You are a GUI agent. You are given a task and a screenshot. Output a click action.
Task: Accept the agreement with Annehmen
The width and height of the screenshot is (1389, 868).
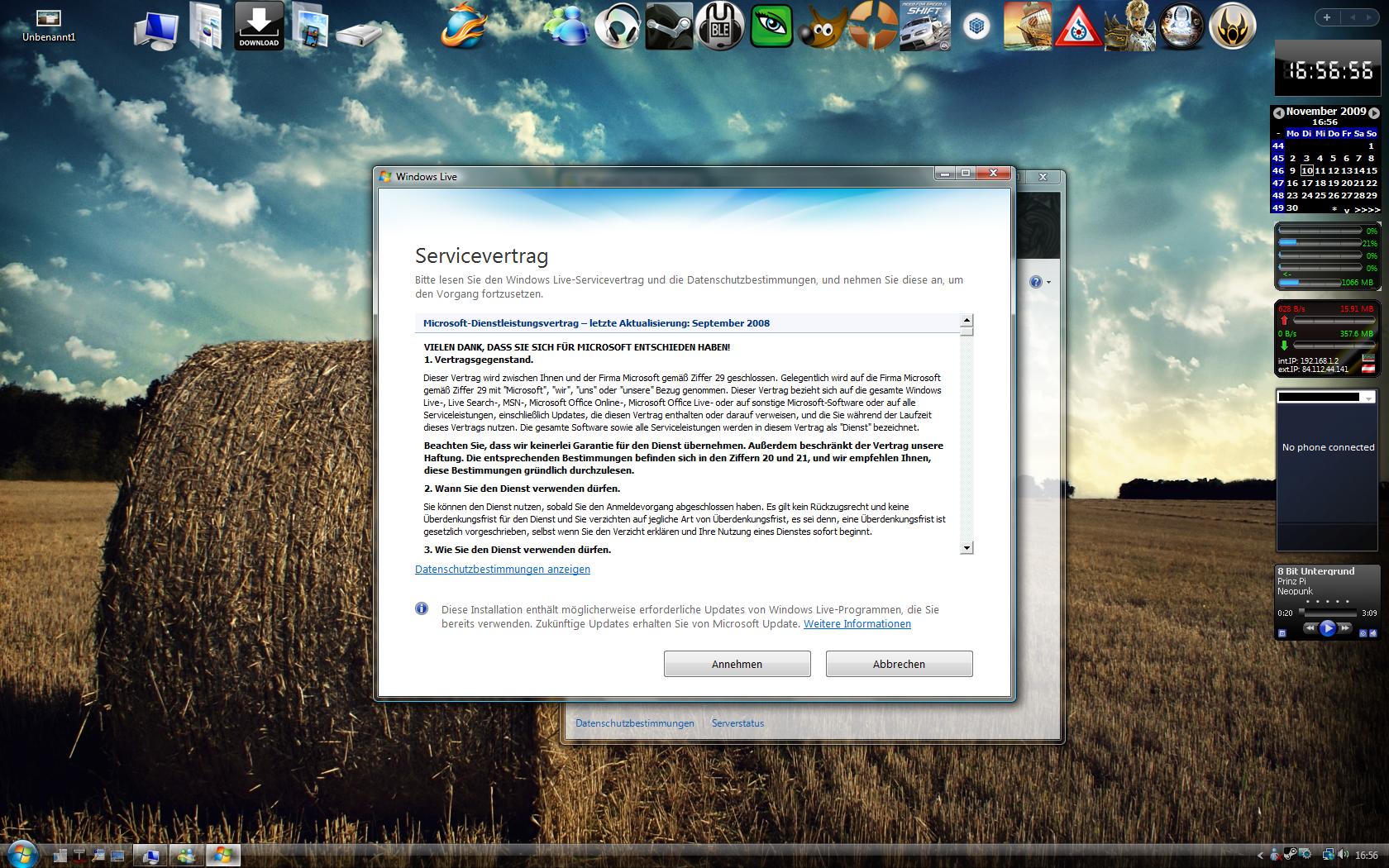coord(737,664)
